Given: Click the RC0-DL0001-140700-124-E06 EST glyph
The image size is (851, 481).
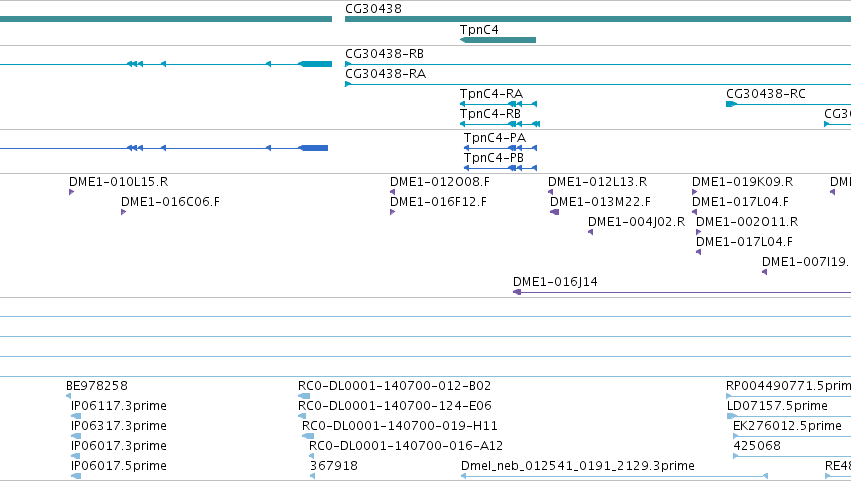Looking at the screenshot, I should click(x=302, y=416).
